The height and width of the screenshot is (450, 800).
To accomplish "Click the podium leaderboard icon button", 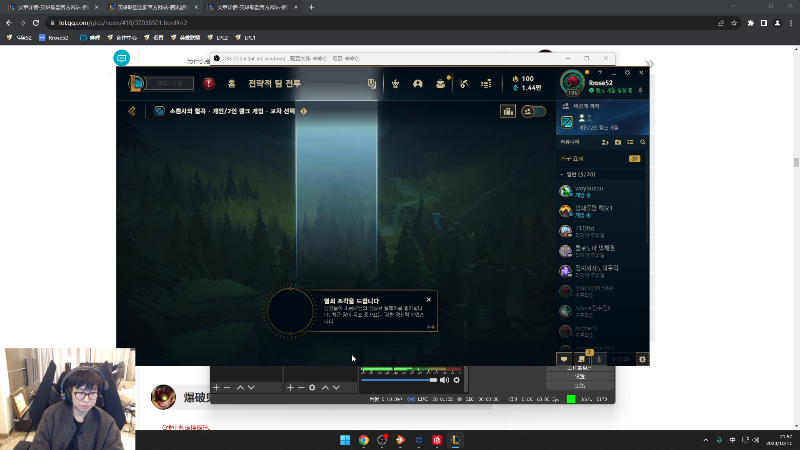I will click(x=508, y=111).
